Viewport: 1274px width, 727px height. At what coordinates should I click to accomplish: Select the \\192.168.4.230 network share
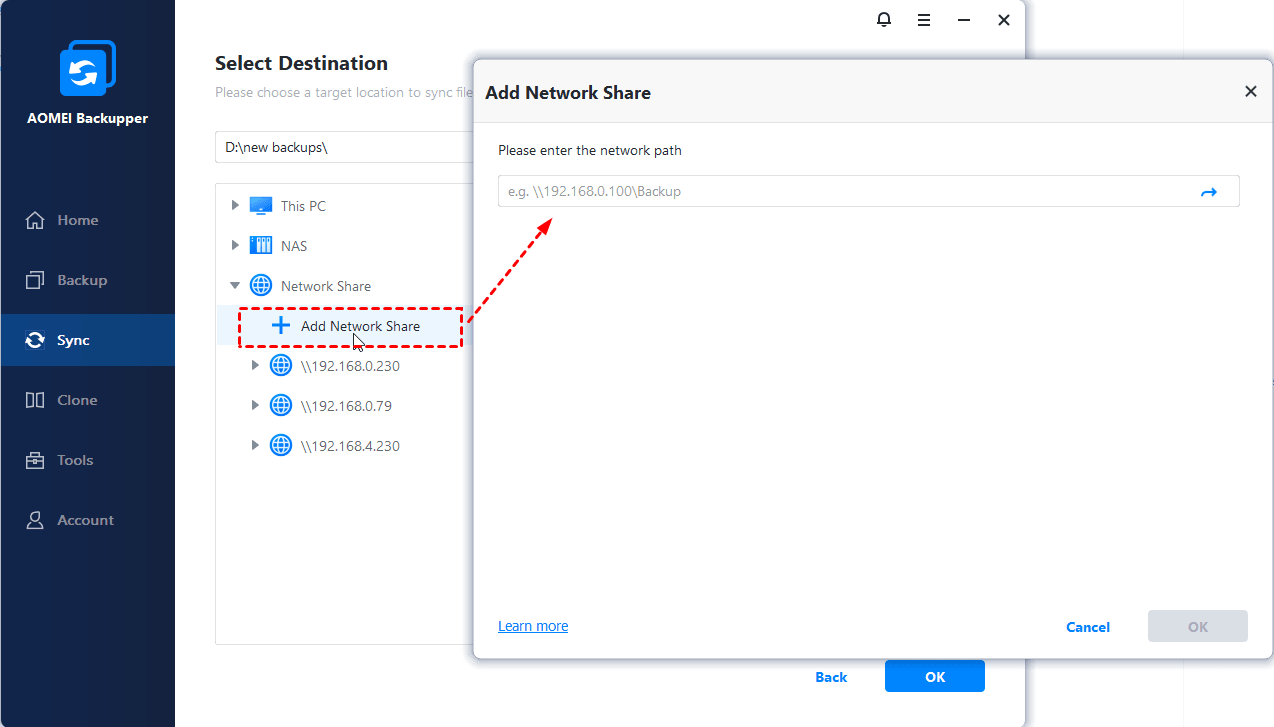350,446
